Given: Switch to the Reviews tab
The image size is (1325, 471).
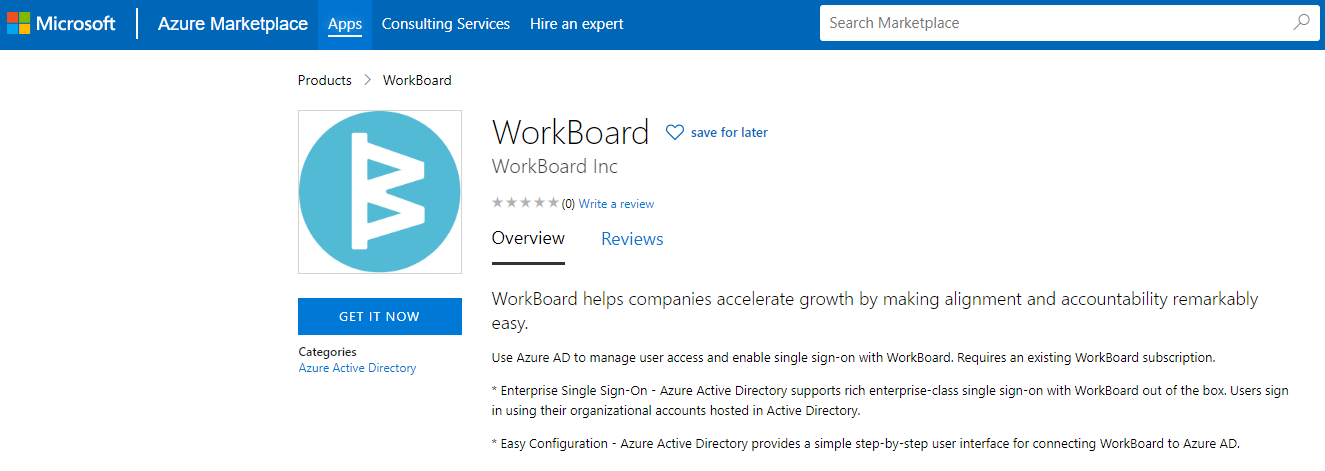Looking at the screenshot, I should (x=632, y=239).
